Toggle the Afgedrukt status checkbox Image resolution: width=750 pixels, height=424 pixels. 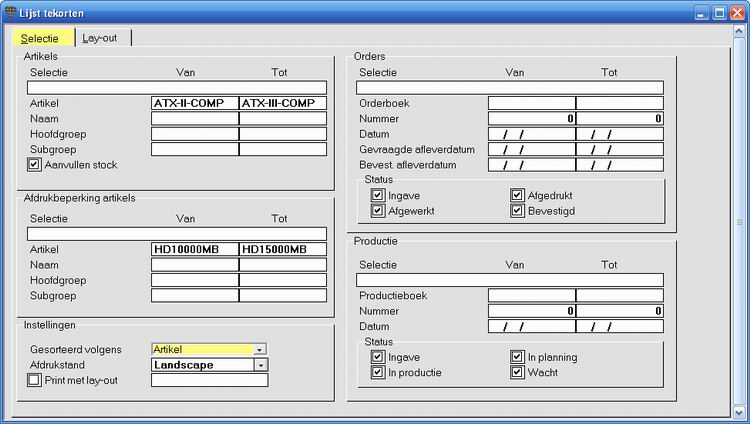tap(517, 195)
